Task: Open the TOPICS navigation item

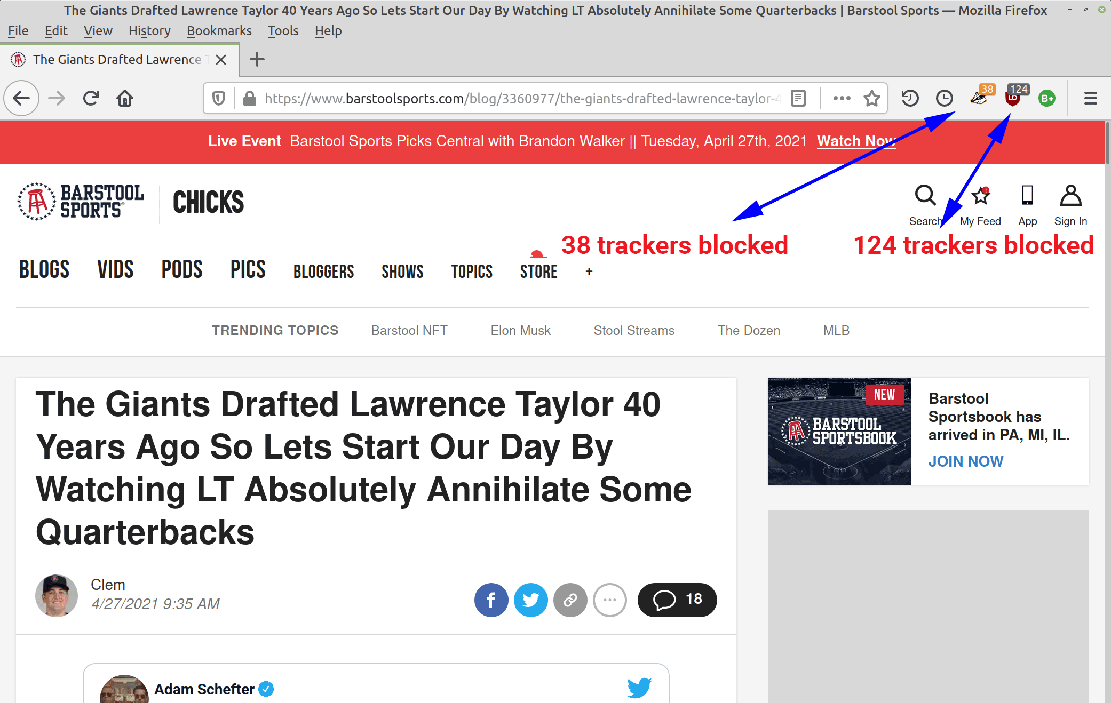Action: pyautogui.click(x=472, y=271)
